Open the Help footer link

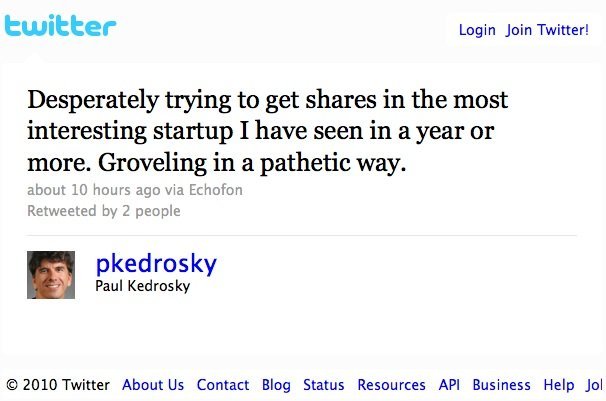[x=559, y=385]
